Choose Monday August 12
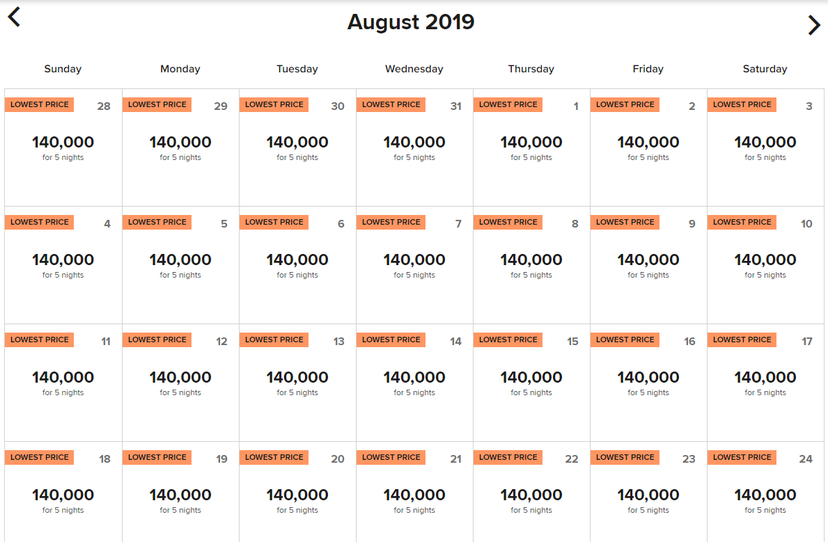This screenshot has height=542, width=828. 180,383
